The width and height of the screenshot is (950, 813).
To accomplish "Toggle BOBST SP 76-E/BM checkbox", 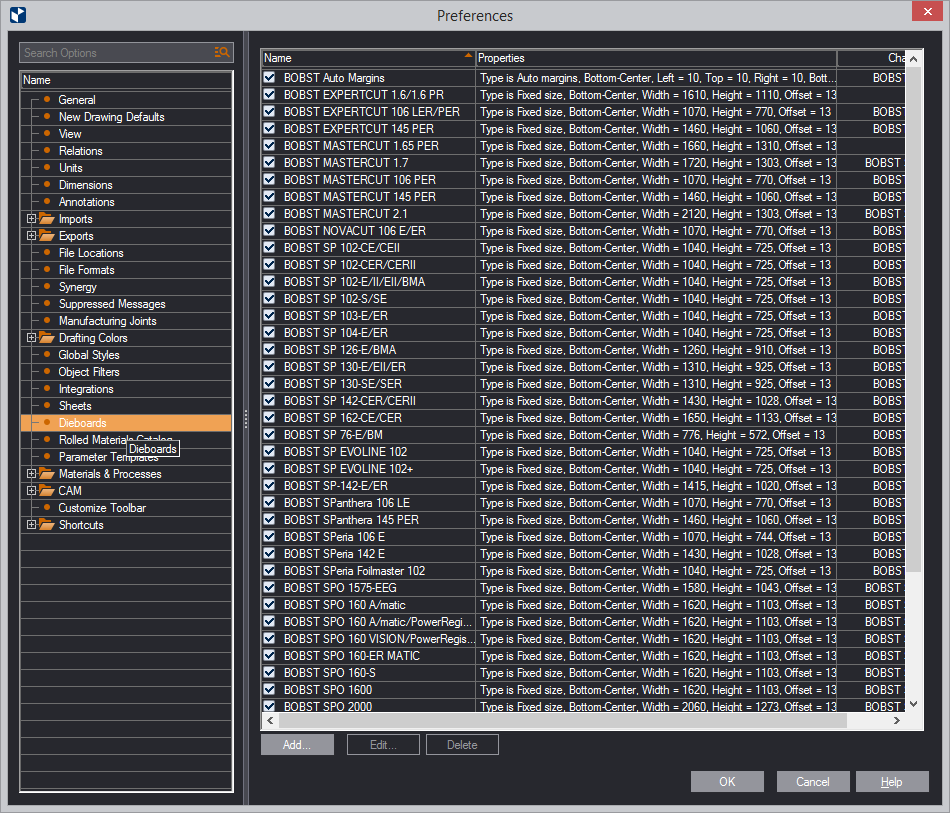I will [270, 434].
